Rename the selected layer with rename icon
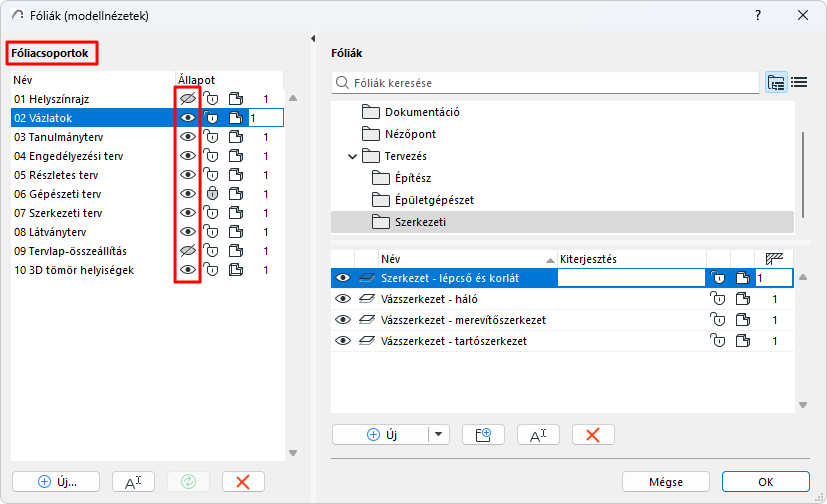The width and height of the screenshot is (827, 504). [538, 434]
